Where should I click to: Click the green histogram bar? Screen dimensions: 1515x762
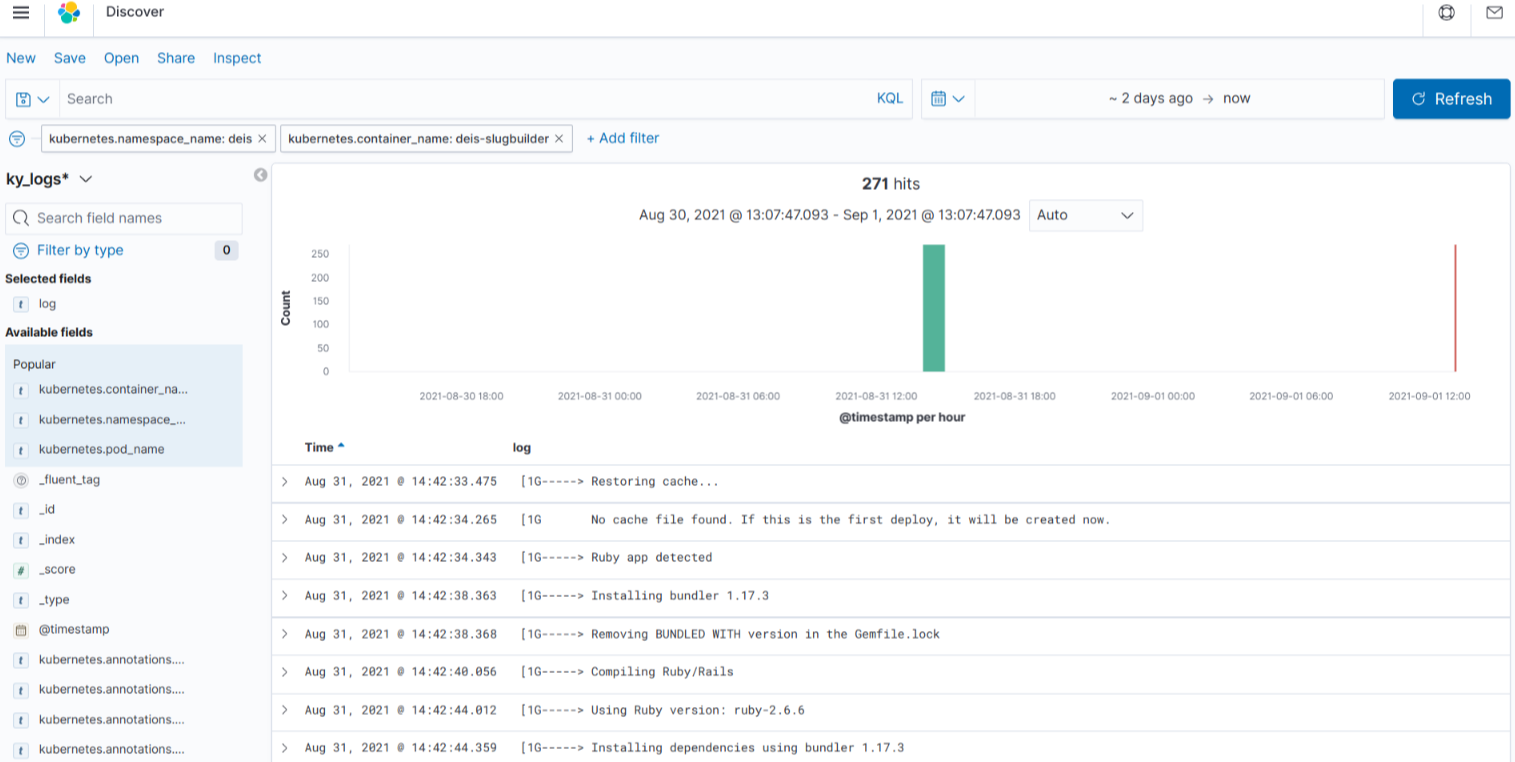tap(933, 308)
